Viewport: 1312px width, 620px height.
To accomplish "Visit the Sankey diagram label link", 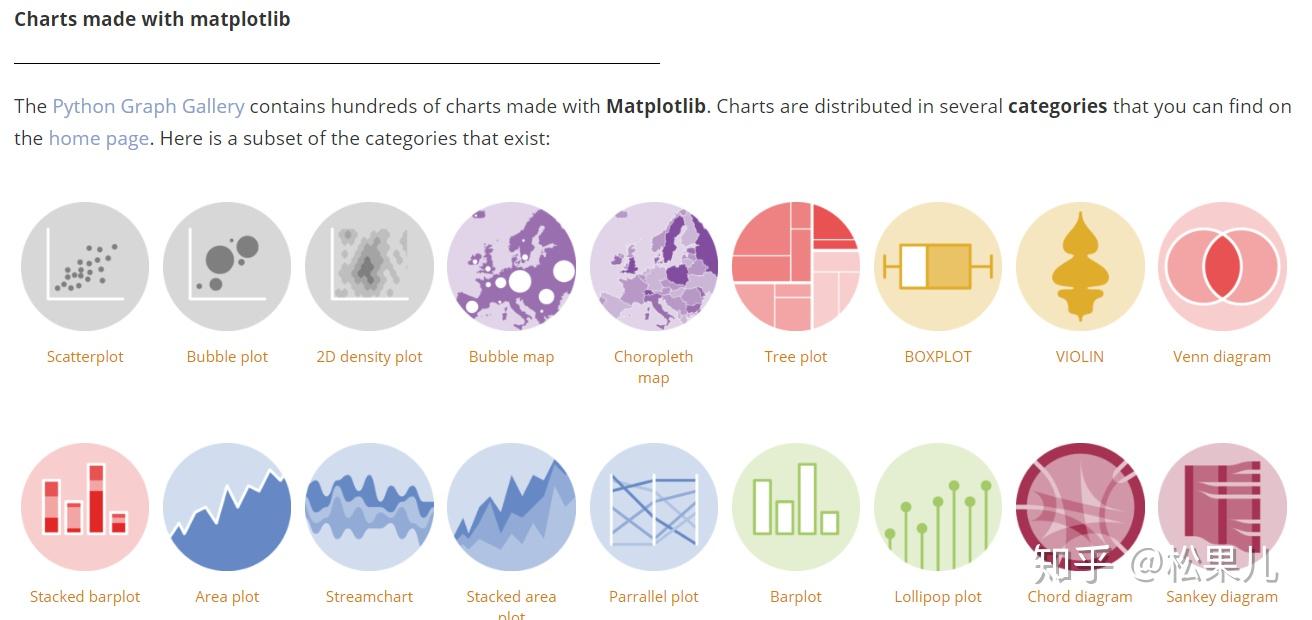I will click(x=1222, y=596).
